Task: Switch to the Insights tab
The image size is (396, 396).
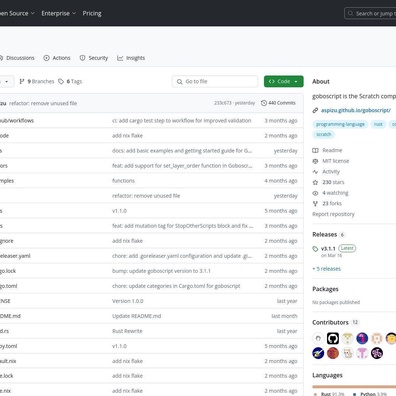Action: point(131,58)
